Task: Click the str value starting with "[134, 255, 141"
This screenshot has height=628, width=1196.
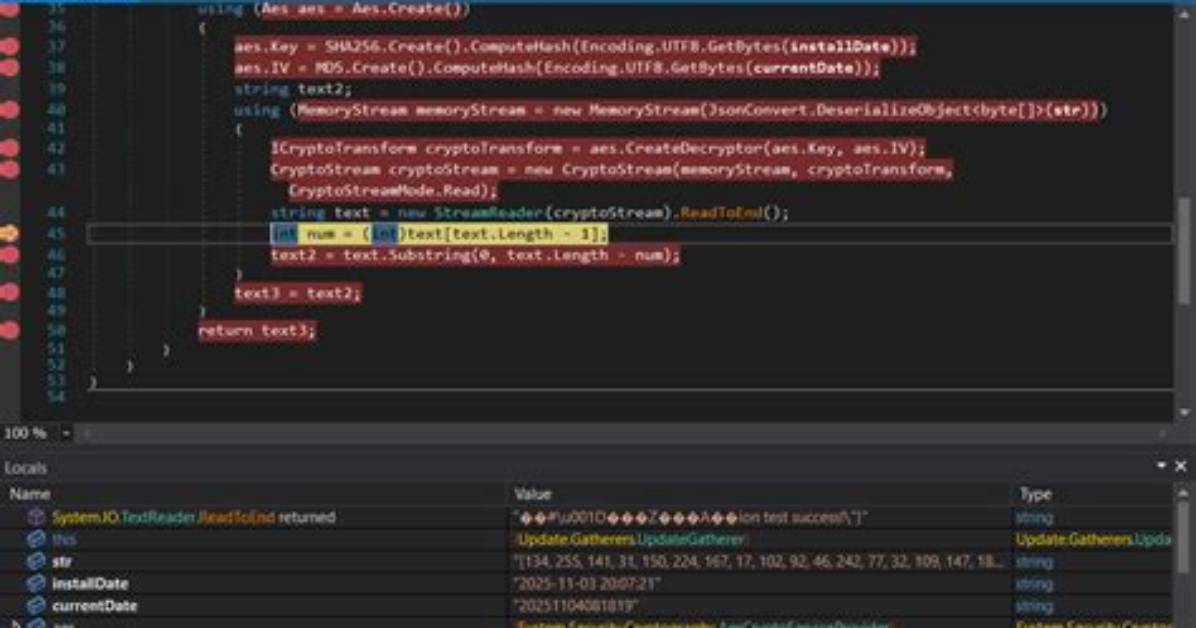Action: point(758,562)
